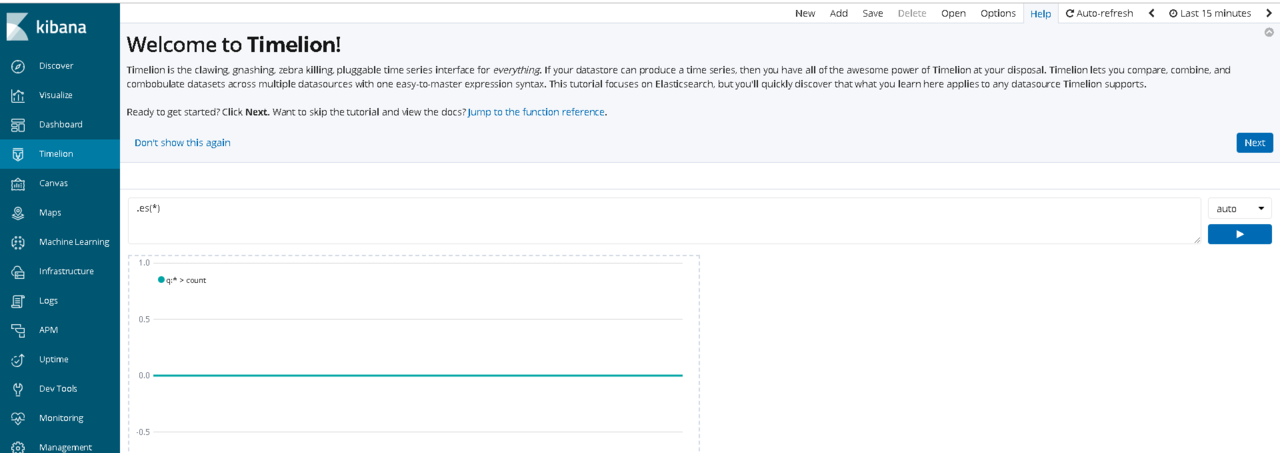Open Auto-refresh settings

click(1099, 13)
